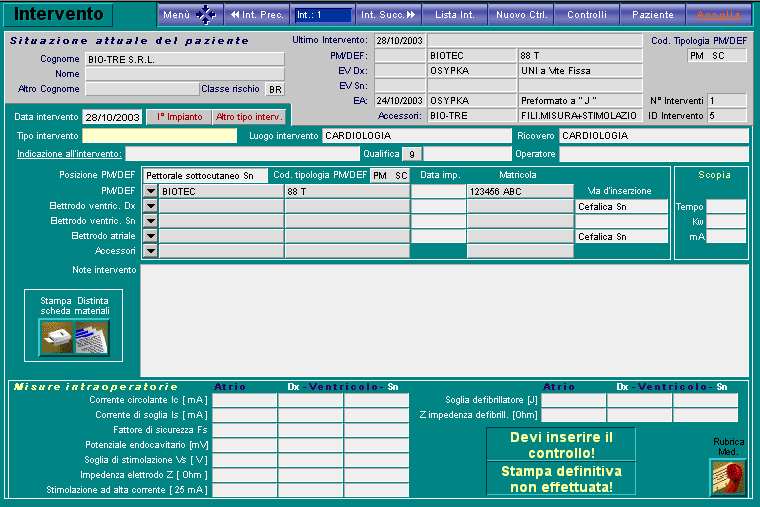Screen dimensions: 760x507
Task: Click Stampa definitiva non effettuata! notice
Action: click(561, 479)
